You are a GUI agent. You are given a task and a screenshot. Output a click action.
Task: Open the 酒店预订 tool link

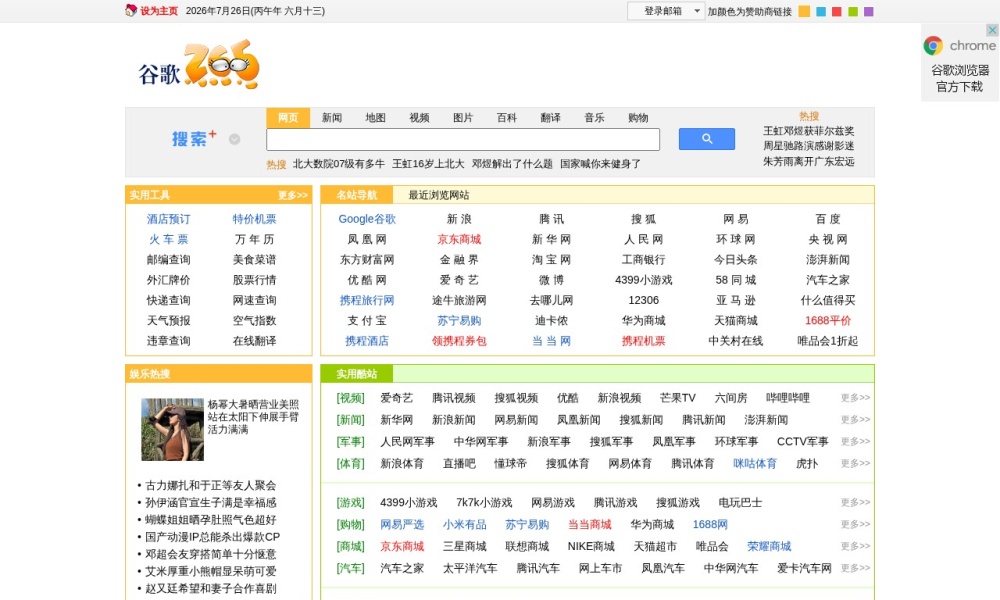[168, 219]
